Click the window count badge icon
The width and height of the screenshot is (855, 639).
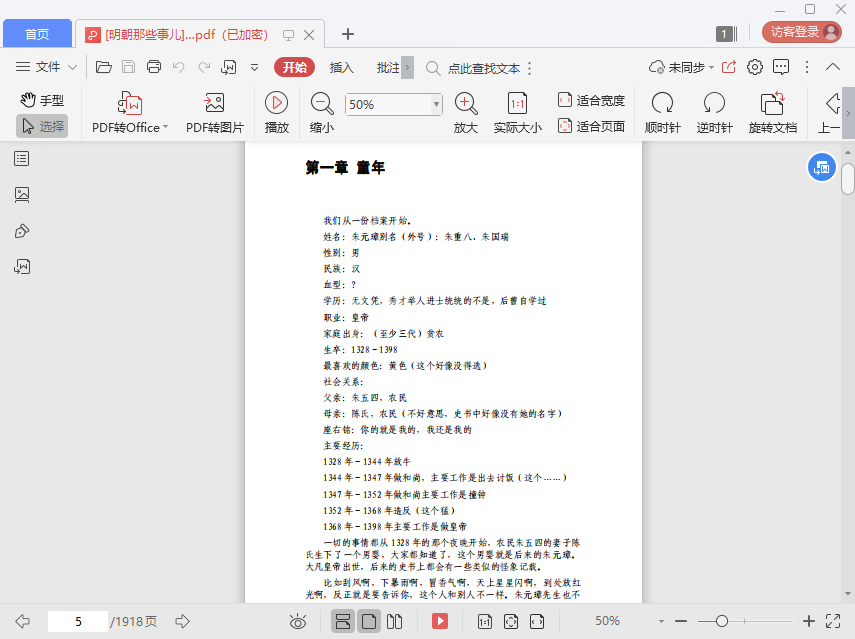coord(726,34)
